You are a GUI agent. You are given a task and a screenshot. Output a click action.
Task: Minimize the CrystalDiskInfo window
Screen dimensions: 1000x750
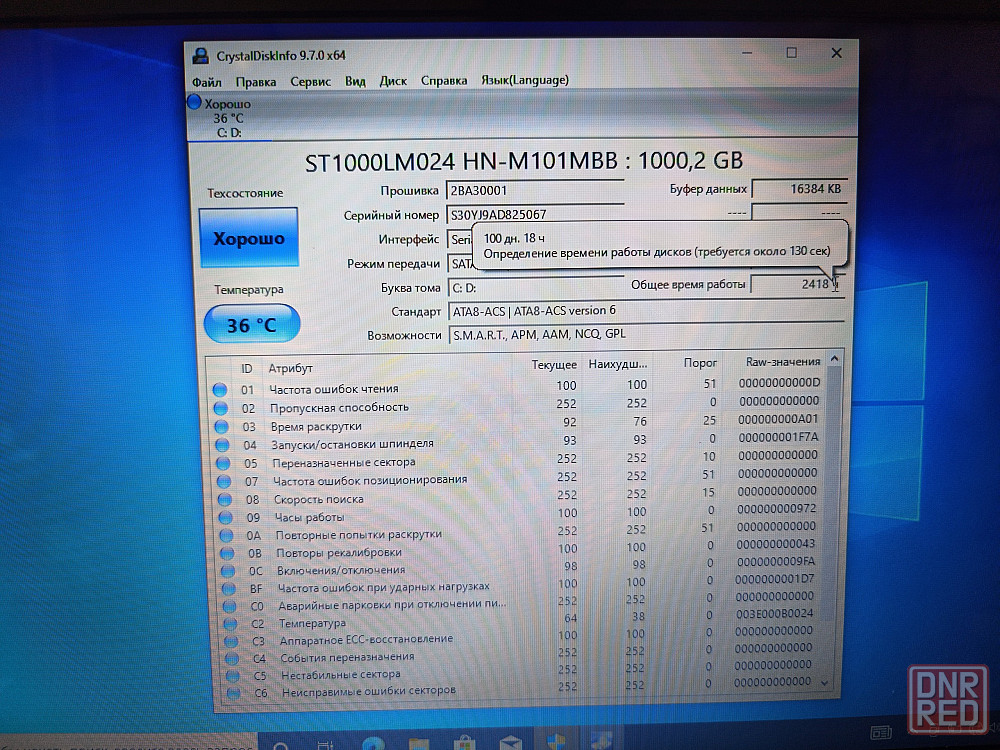pos(747,53)
